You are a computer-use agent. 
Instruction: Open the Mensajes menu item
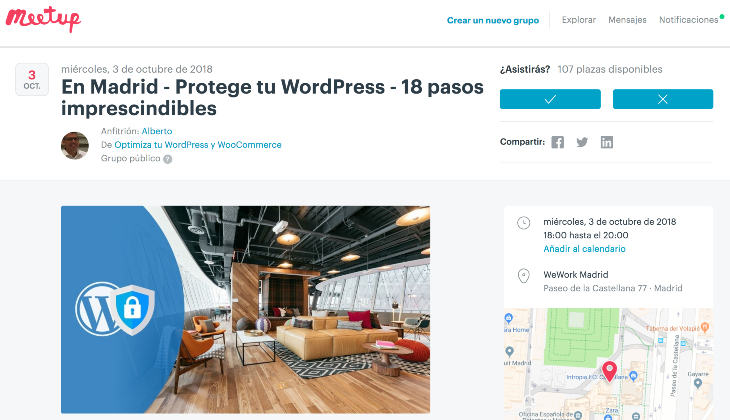tap(627, 20)
